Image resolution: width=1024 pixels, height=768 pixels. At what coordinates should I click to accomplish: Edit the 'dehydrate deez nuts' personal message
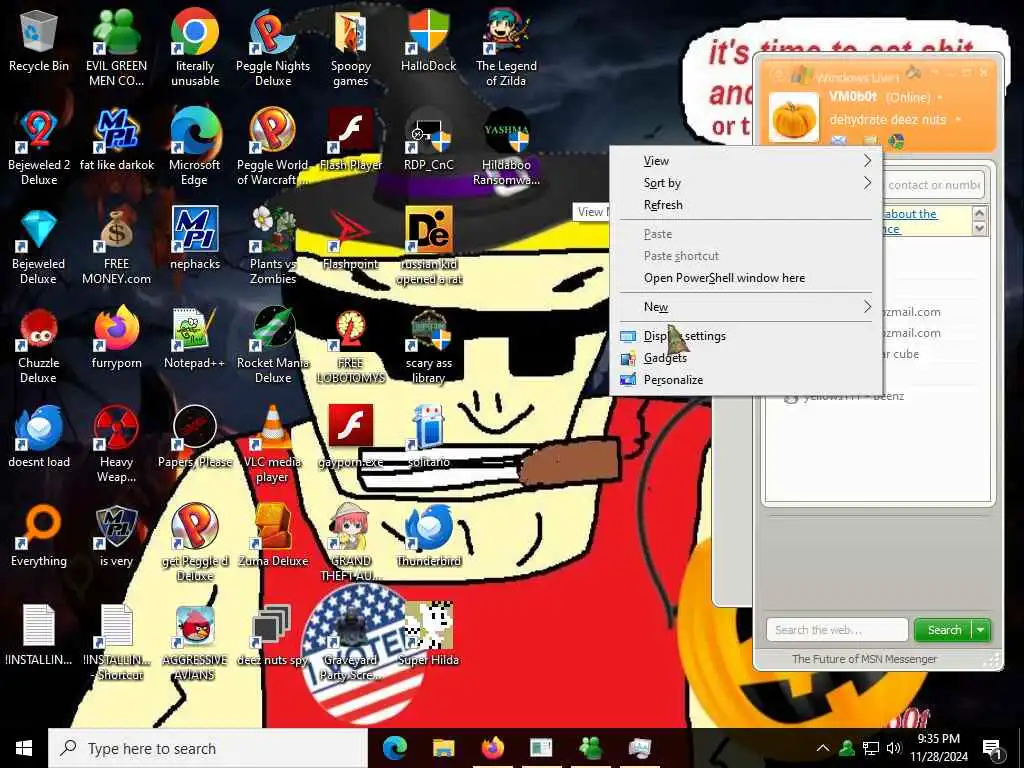pyautogui.click(x=888, y=120)
